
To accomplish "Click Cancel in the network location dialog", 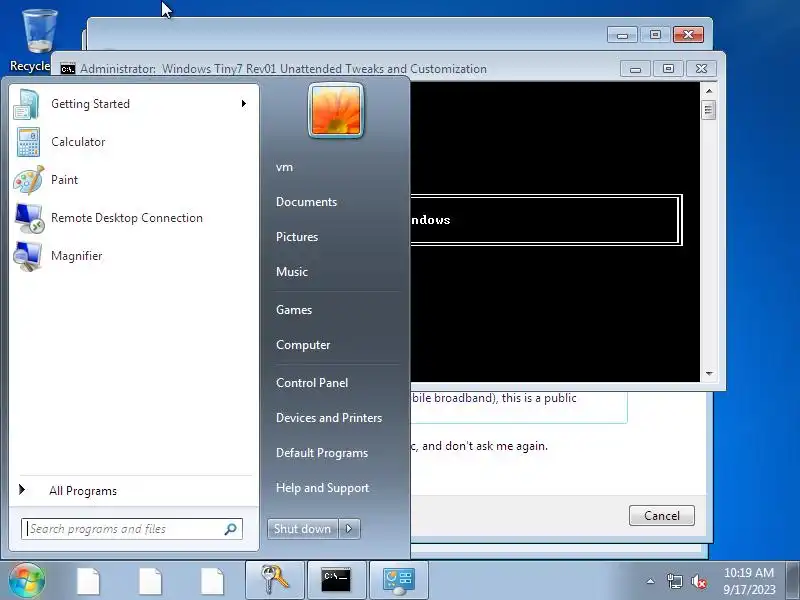I will (x=661, y=515).
